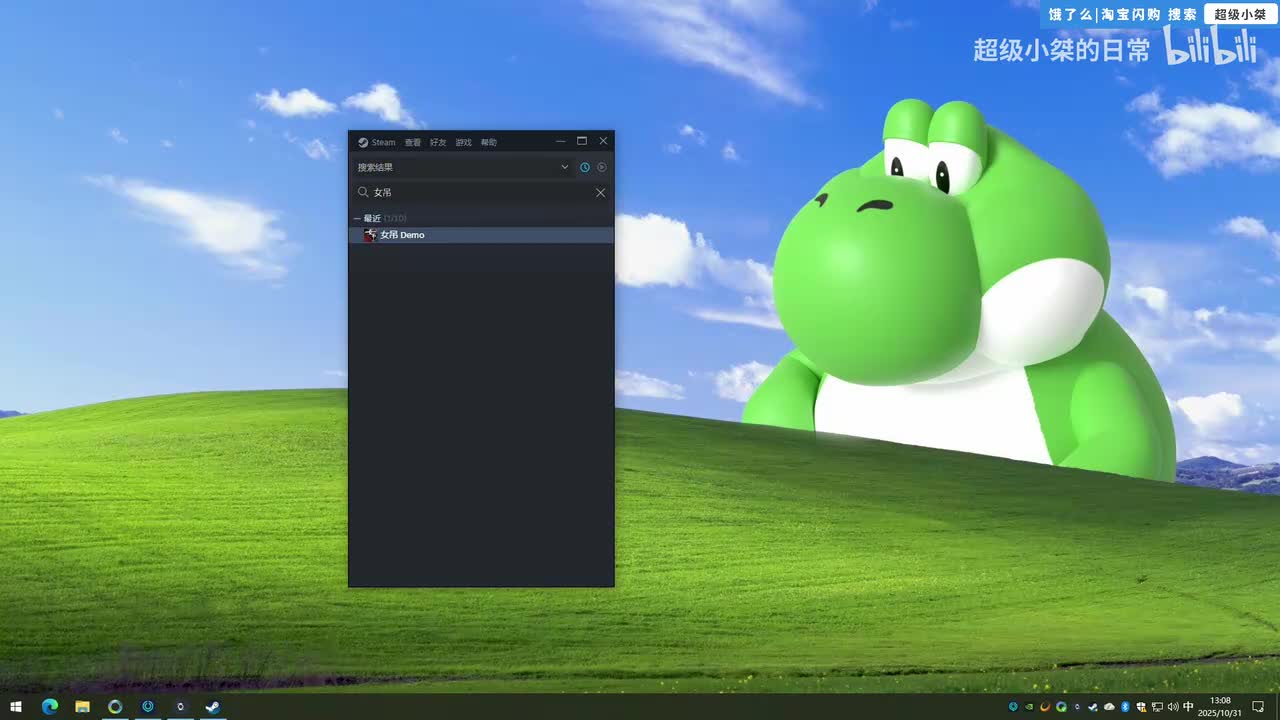Open the Windows Start menu
Image resolution: width=1280 pixels, height=720 pixels.
16,706
